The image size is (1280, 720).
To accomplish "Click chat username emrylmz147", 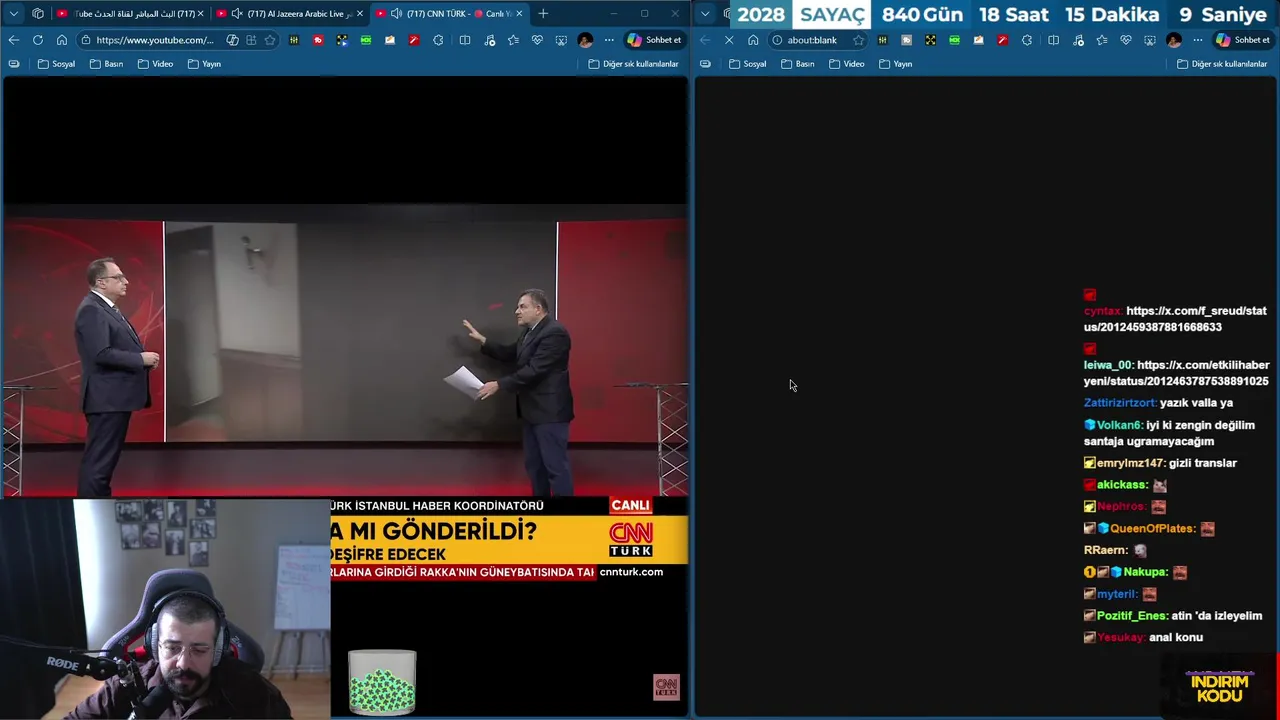I will (x=1130, y=463).
